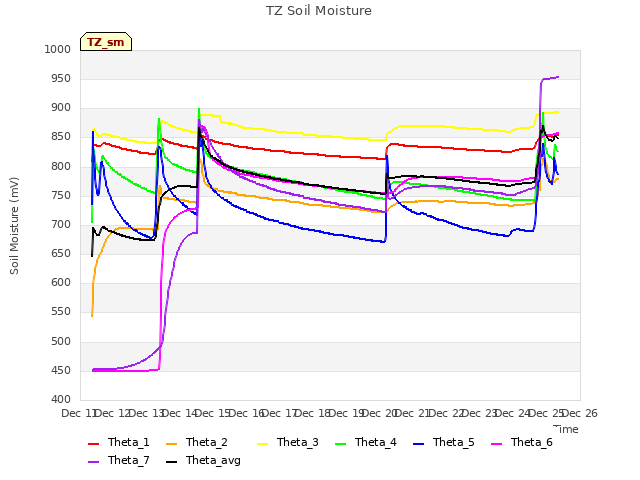Click the 800 y-axis tick label
The height and width of the screenshot is (480, 640).
pyautogui.click(x=61, y=166)
